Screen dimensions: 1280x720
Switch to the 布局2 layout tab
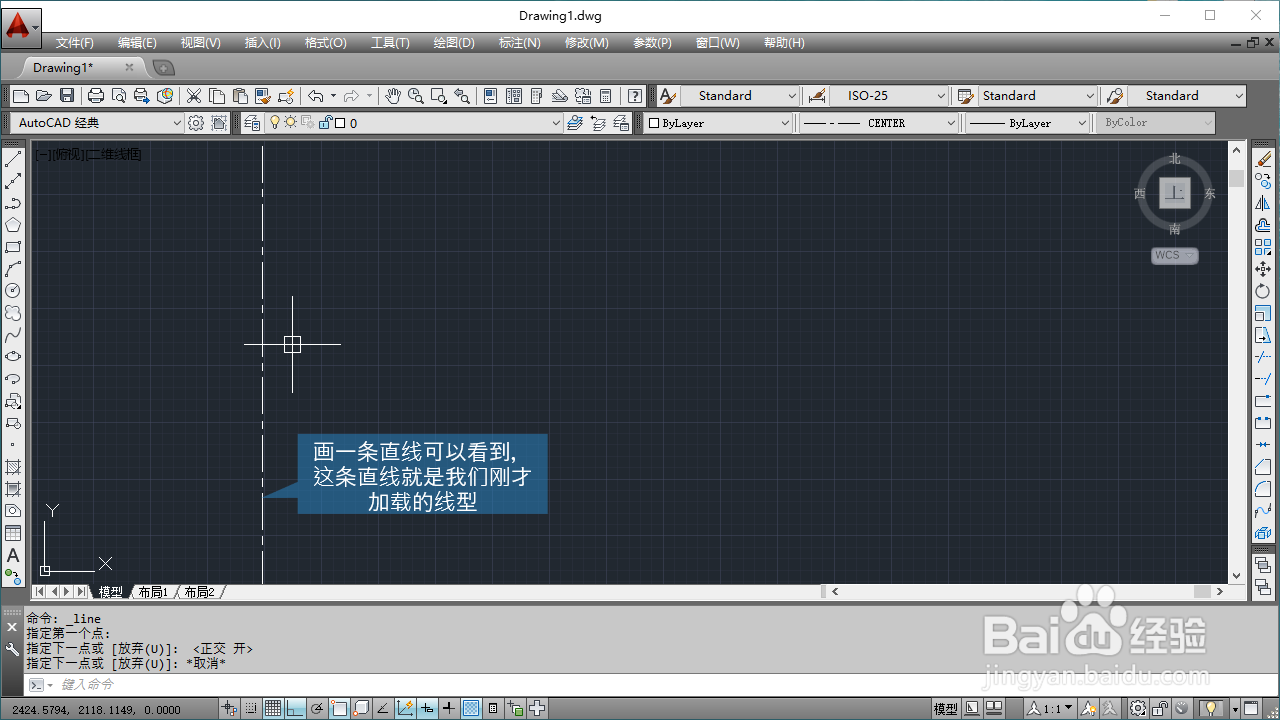pyautogui.click(x=199, y=592)
